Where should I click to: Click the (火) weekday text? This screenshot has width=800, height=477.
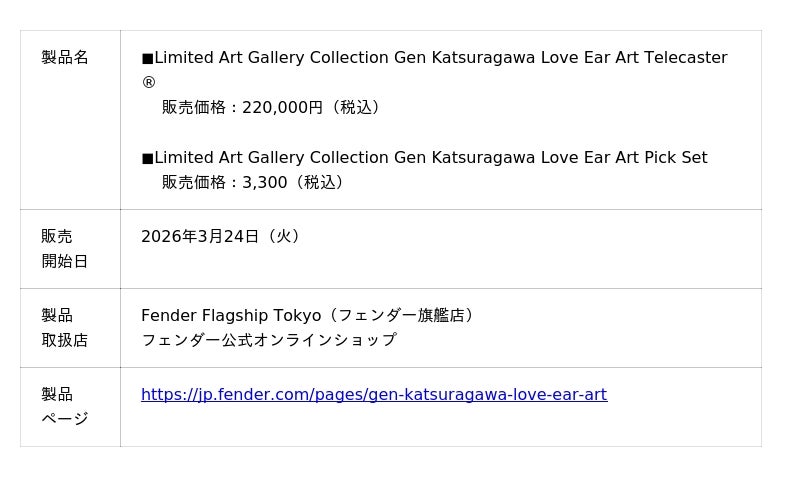(x=283, y=237)
